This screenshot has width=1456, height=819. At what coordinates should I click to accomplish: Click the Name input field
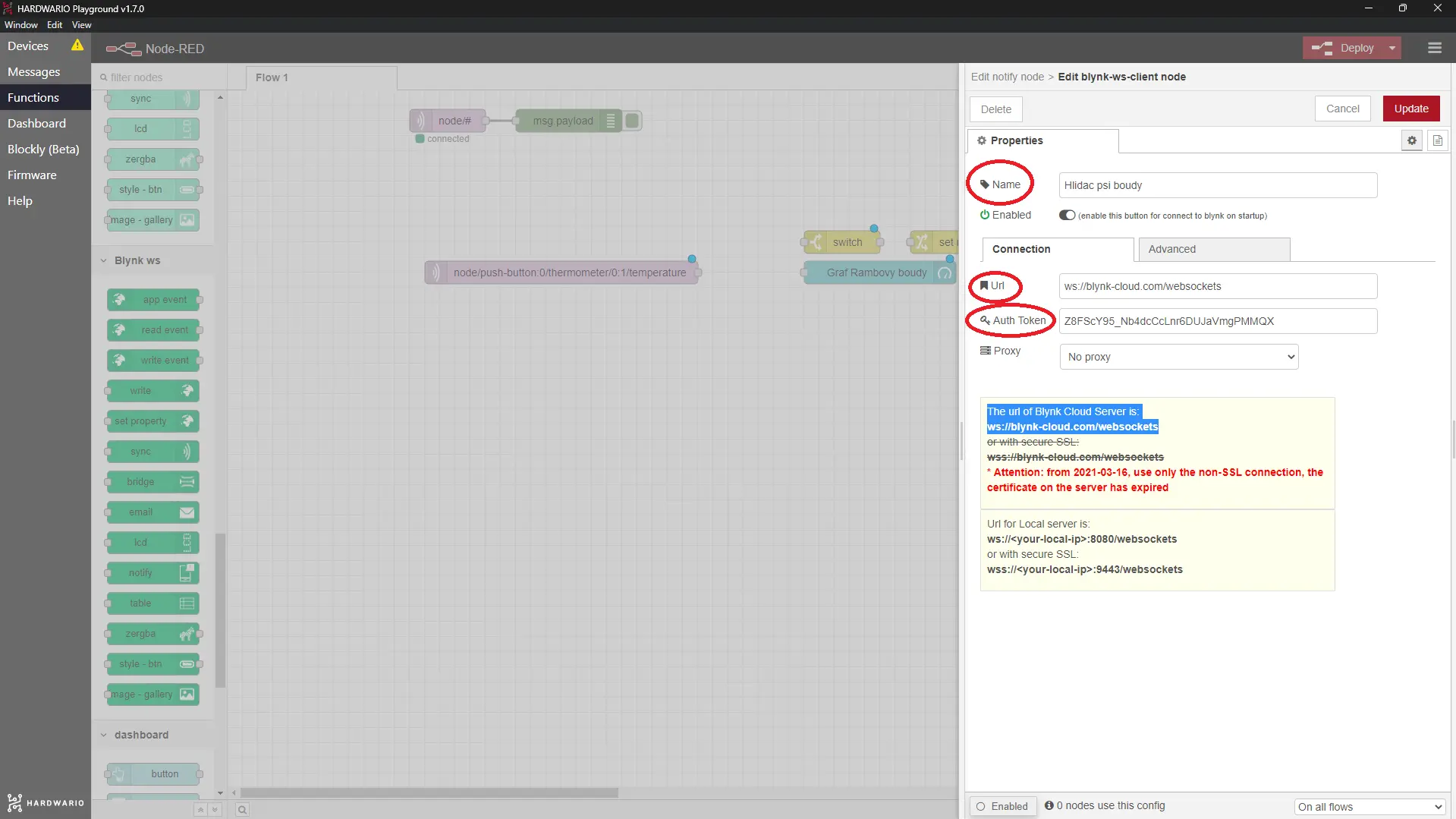1217,185
